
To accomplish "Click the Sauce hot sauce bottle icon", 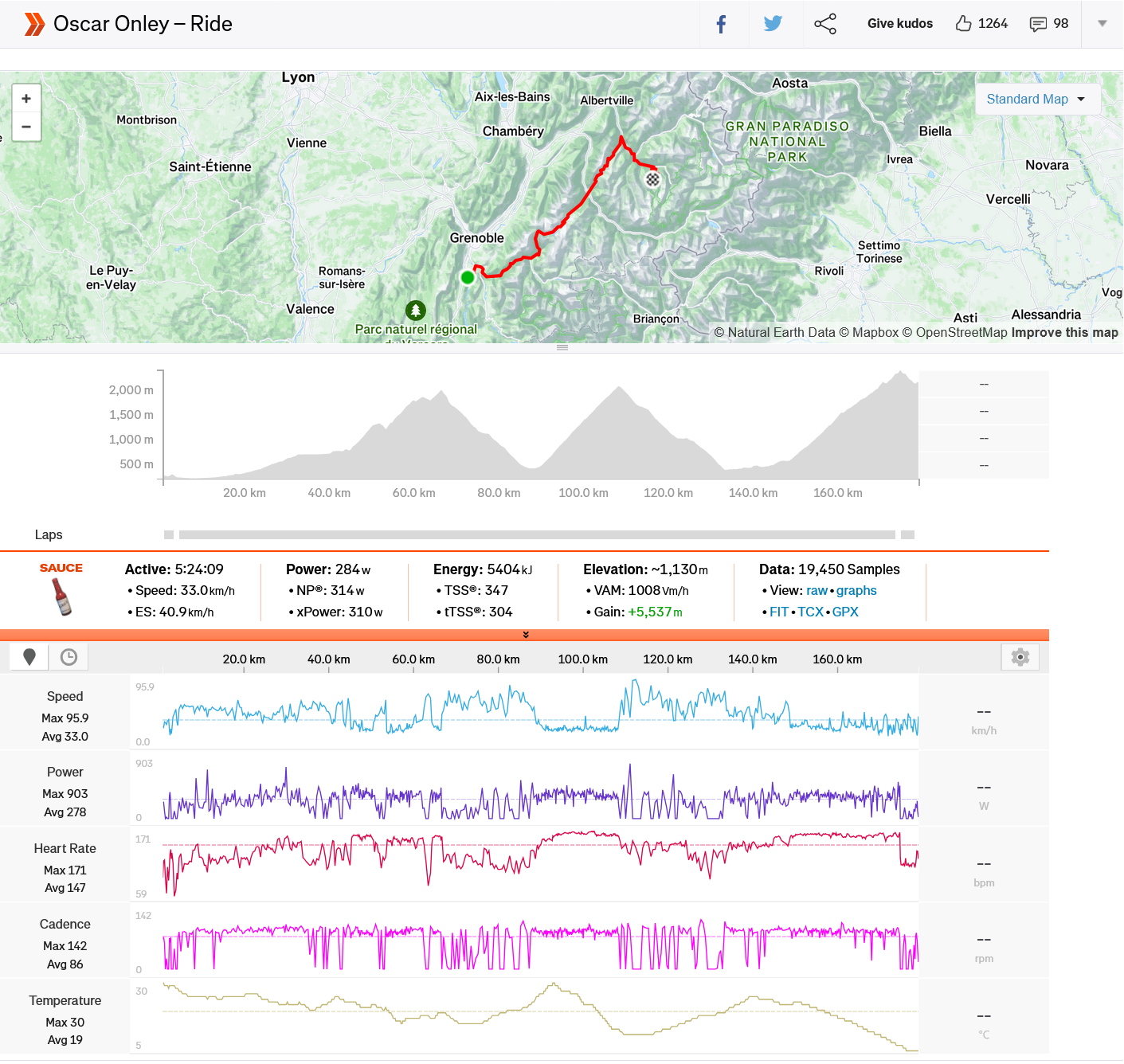I will pyautogui.click(x=61, y=597).
